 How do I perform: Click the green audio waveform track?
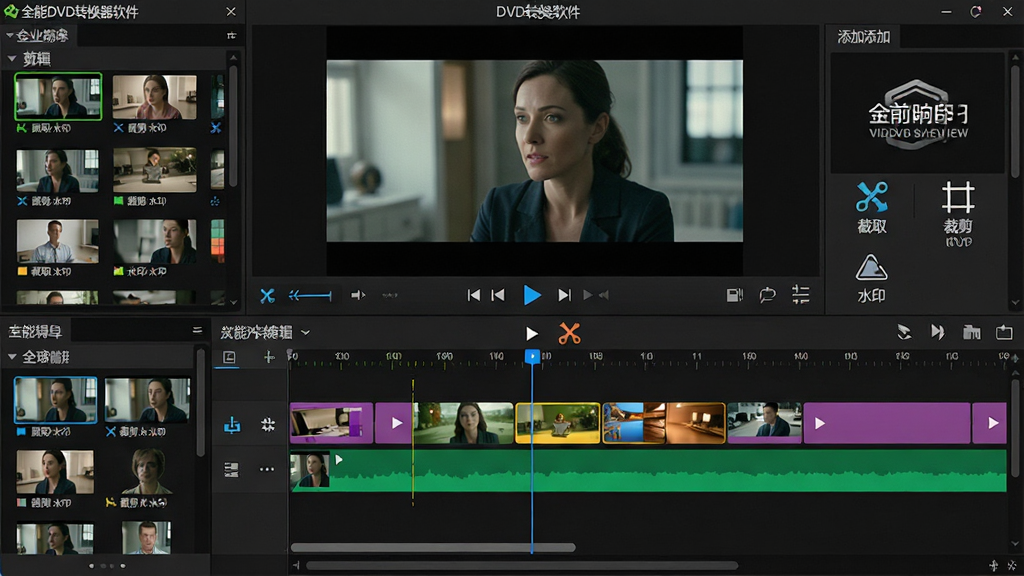648,470
